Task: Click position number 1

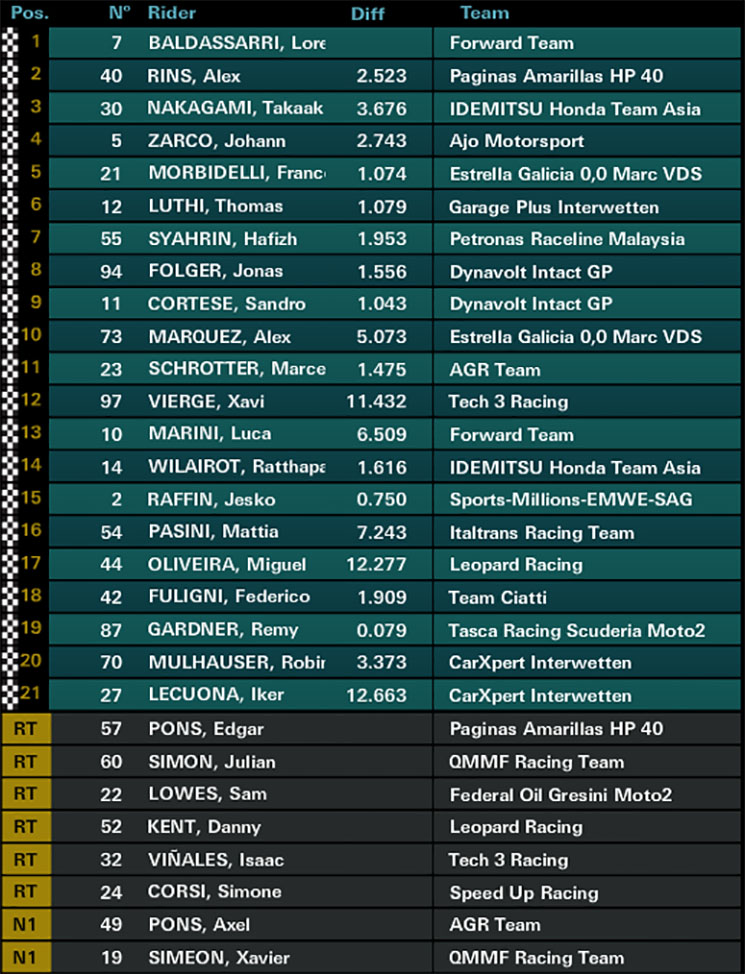Action: [x=36, y=41]
